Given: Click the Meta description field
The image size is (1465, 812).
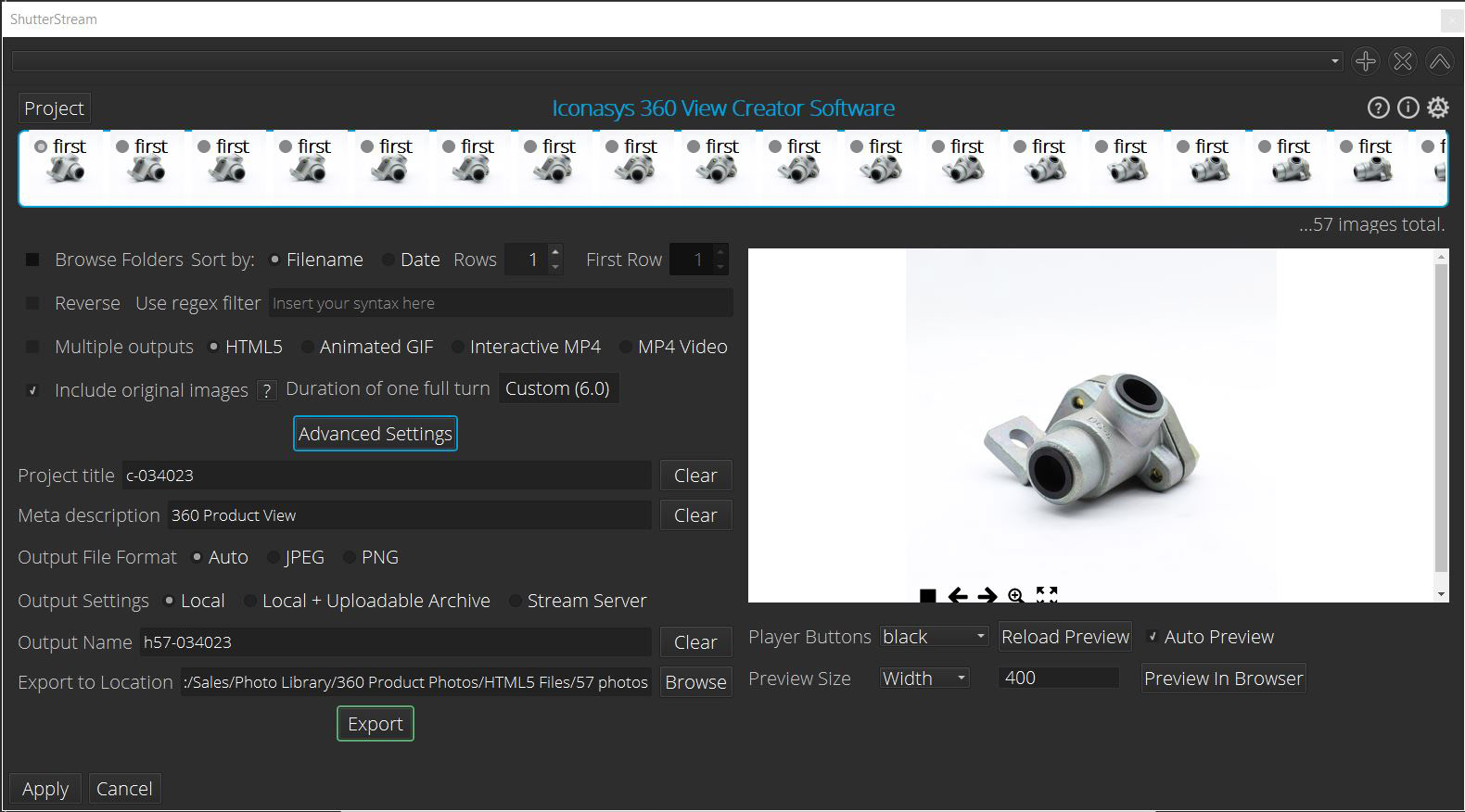Looking at the screenshot, I should [x=409, y=515].
